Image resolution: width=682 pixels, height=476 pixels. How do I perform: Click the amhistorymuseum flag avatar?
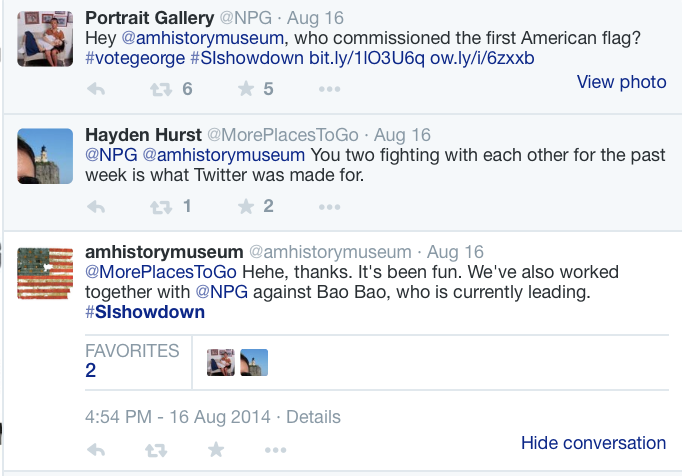pyautogui.click(x=45, y=272)
